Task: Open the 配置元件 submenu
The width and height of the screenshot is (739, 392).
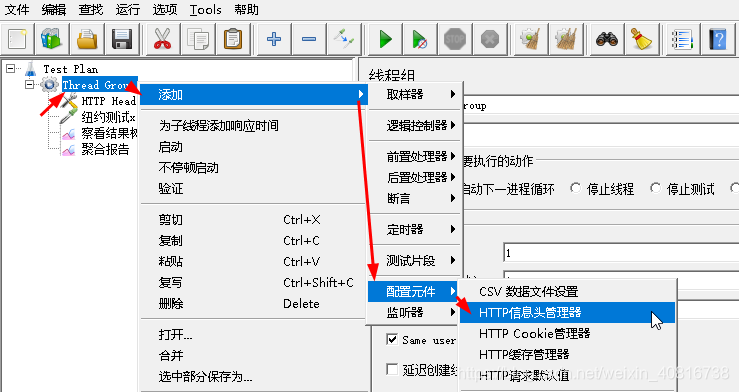Action: [414, 292]
